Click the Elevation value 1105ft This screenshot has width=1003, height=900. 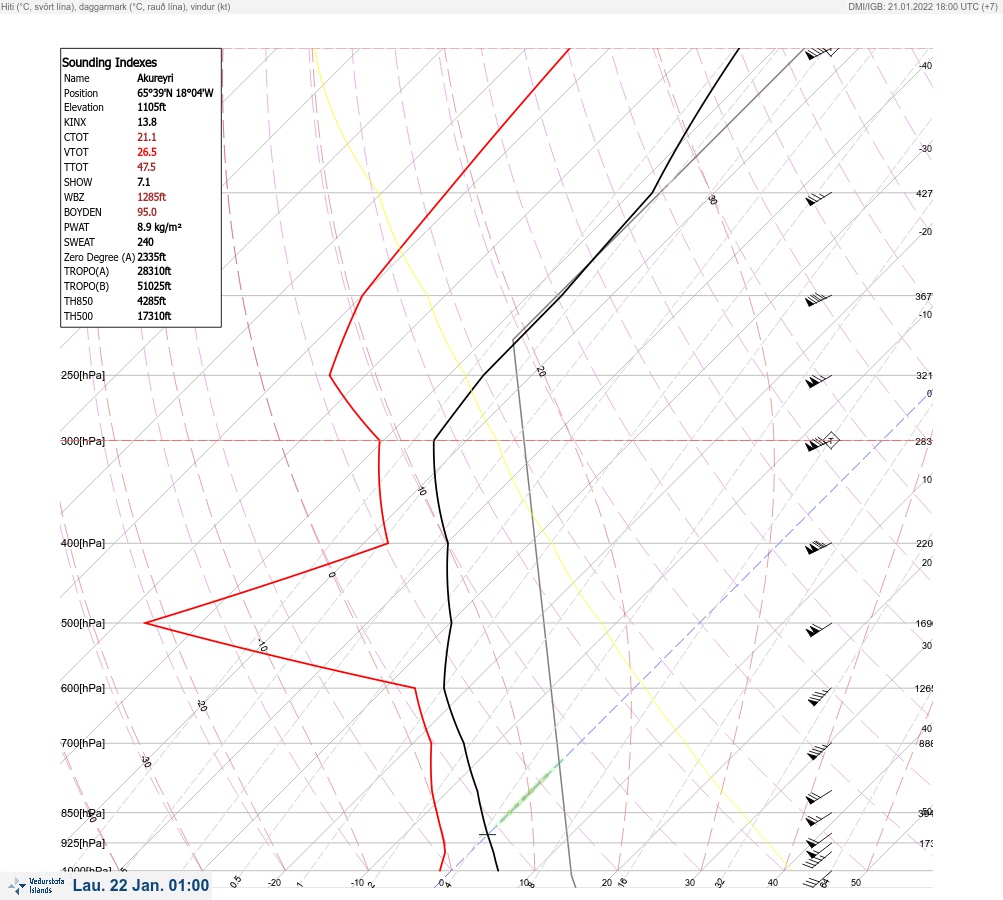151,107
